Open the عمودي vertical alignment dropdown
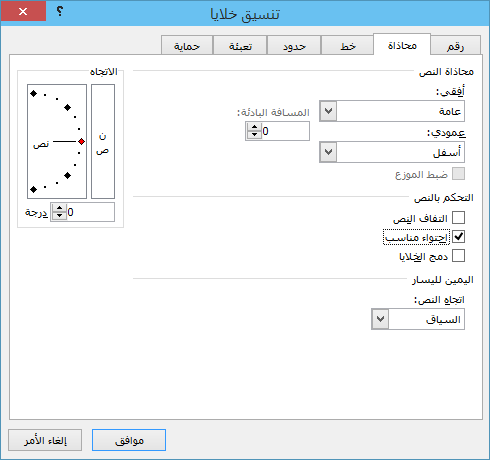490x460 pixels. click(392, 152)
